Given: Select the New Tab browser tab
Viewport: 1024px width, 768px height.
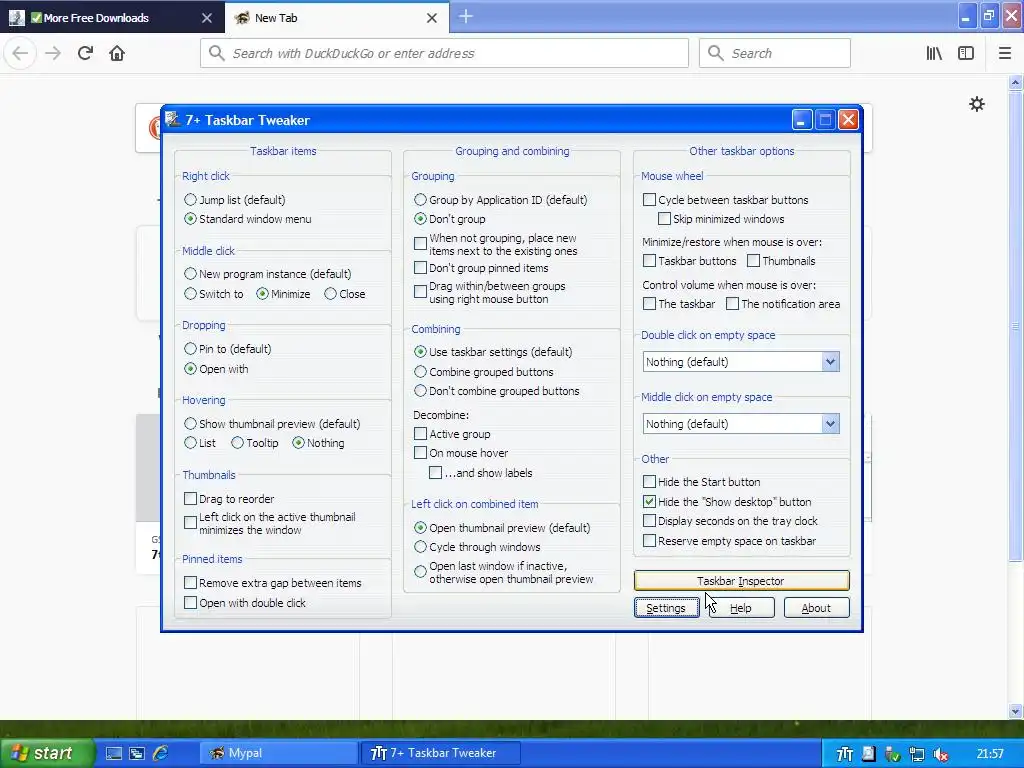Looking at the screenshot, I should coord(336,18).
